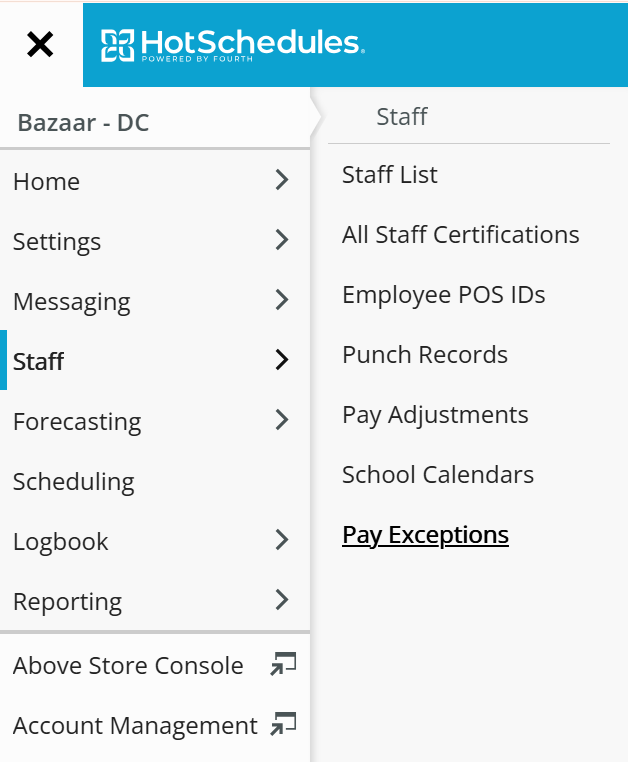The height and width of the screenshot is (762, 628).
Task: Click the external-link icon beside Account Management
Action: 283,724
